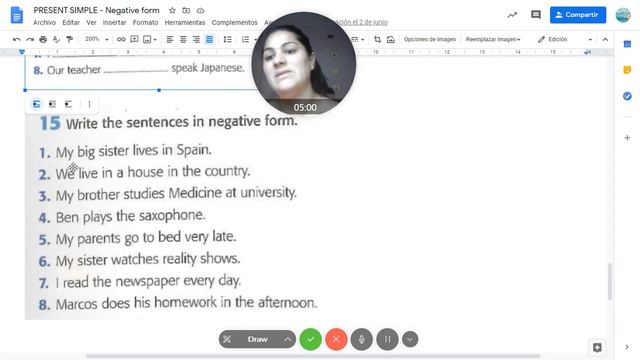Finish recording with green check button

[311, 339]
